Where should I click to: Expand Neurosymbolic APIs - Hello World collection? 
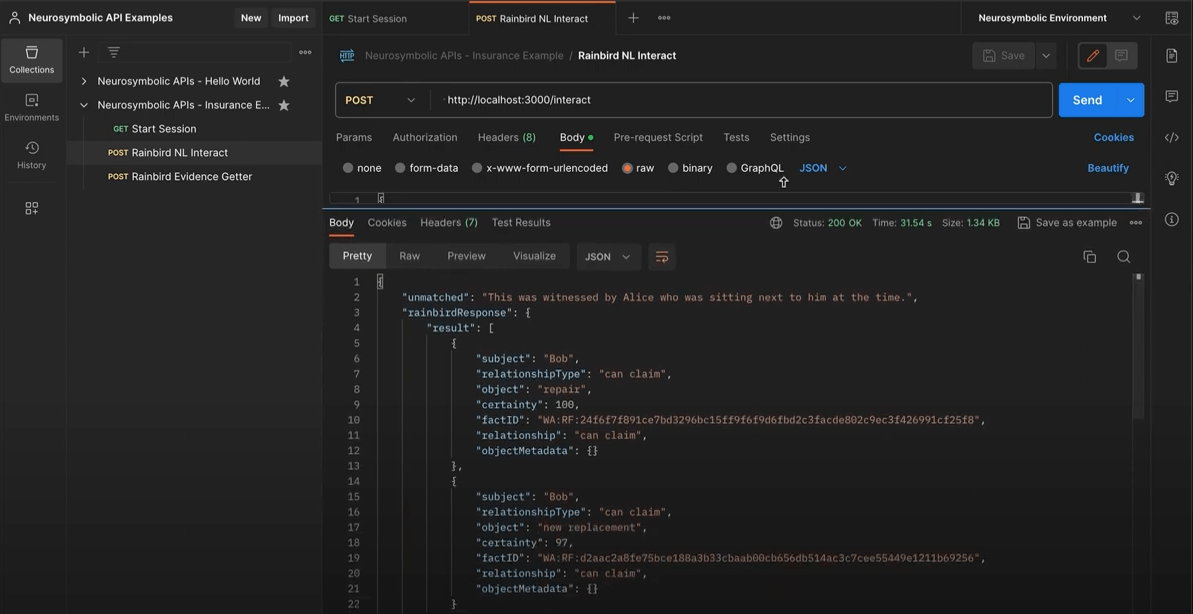click(x=84, y=81)
